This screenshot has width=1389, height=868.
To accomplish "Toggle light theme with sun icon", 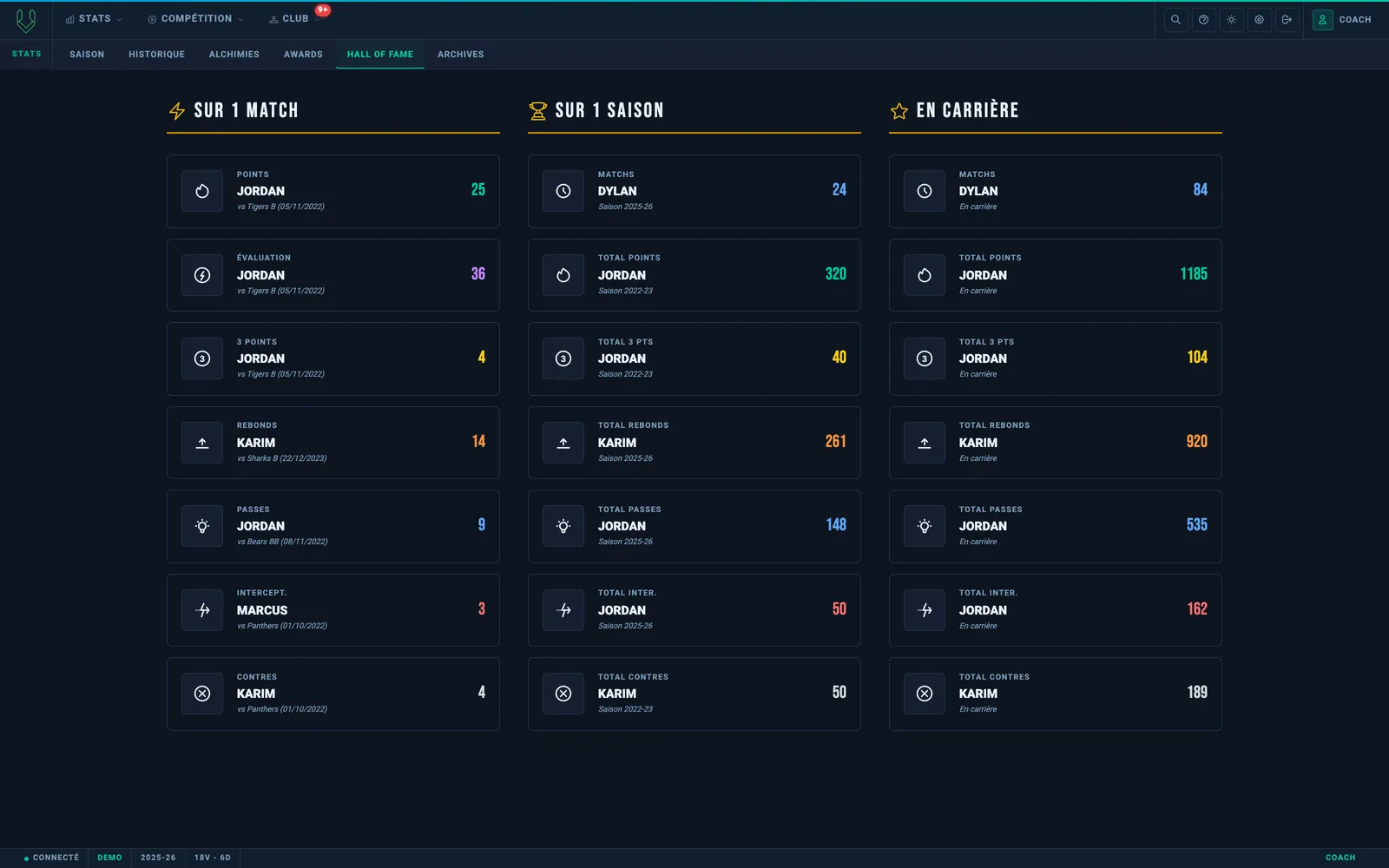I will [1231, 19].
